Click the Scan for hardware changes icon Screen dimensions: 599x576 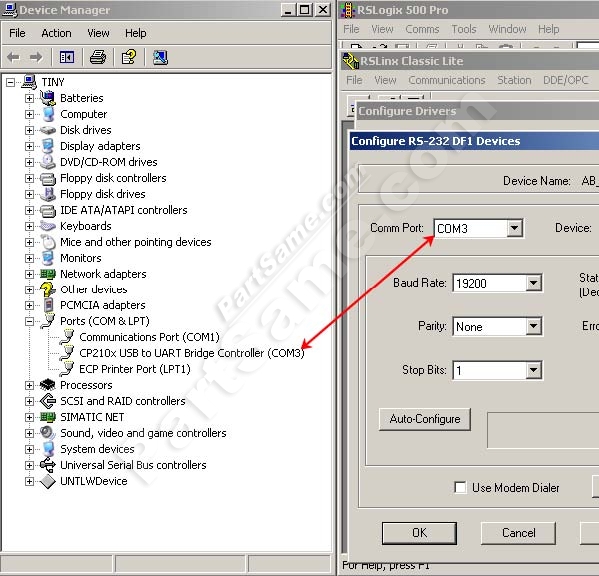click(160, 58)
